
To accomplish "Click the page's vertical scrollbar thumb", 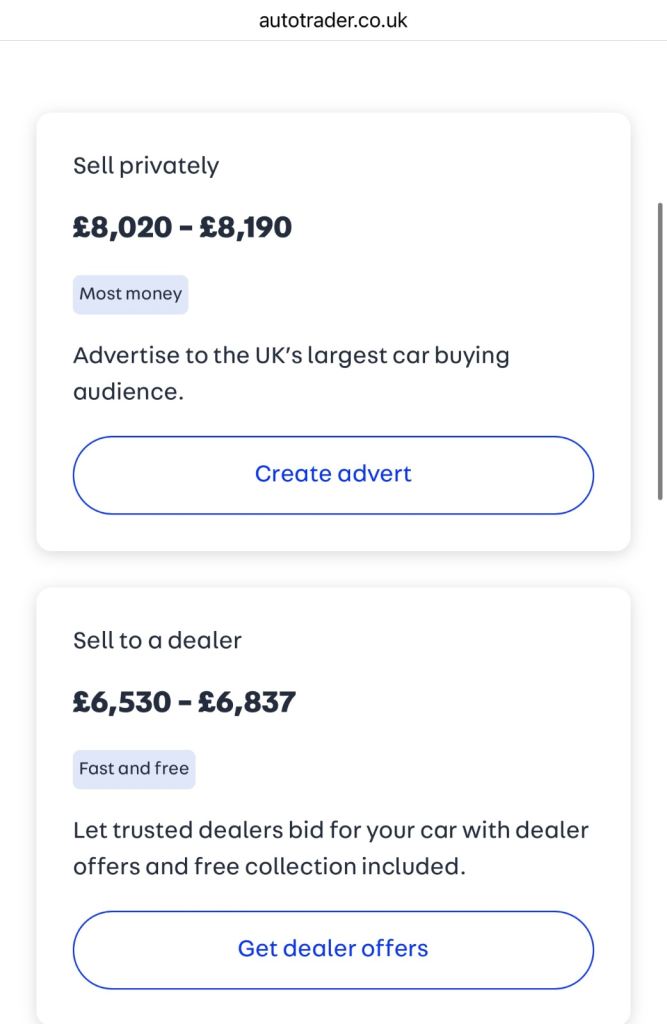I will (x=660, y=350).
